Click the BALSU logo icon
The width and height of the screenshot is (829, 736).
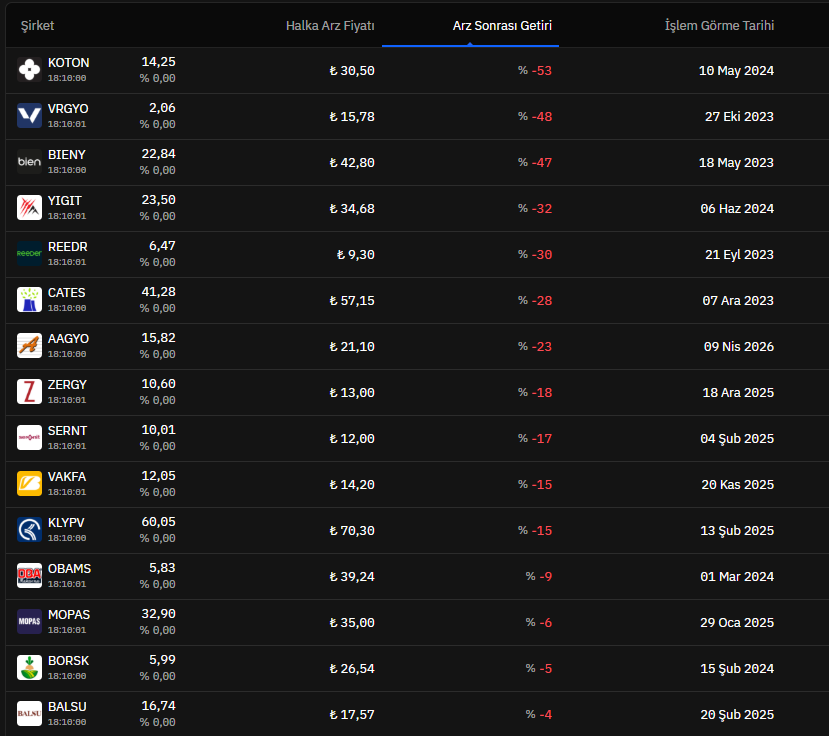pos(29,714)
